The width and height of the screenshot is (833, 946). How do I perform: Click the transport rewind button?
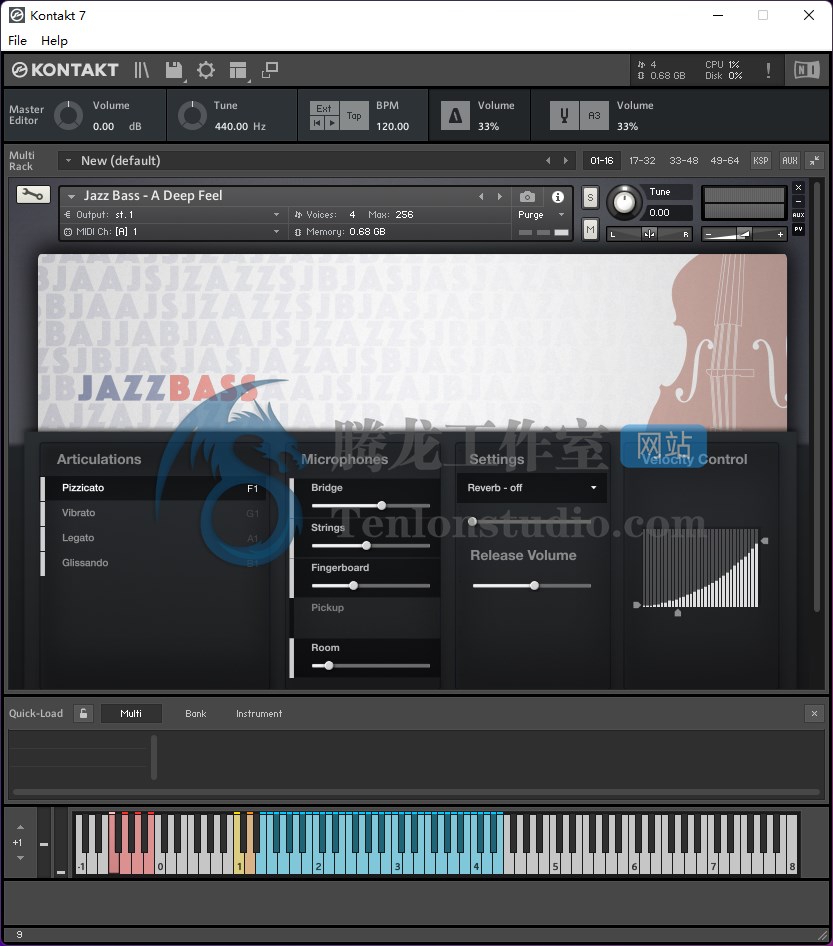click(x=317, y=123)
